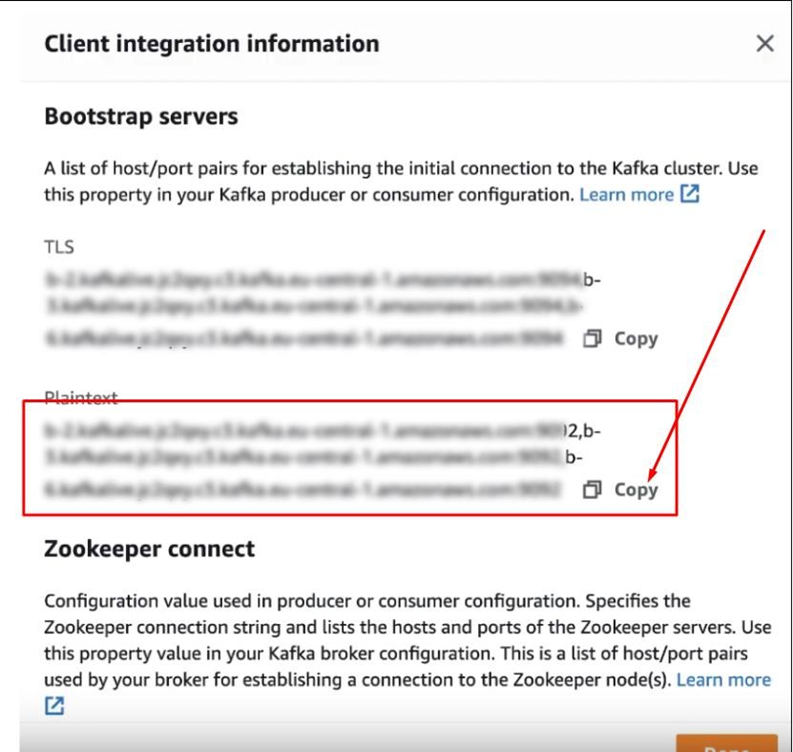
Task: Click the Client integration information title
Action: pyautogui.click(x=212, y=44)
